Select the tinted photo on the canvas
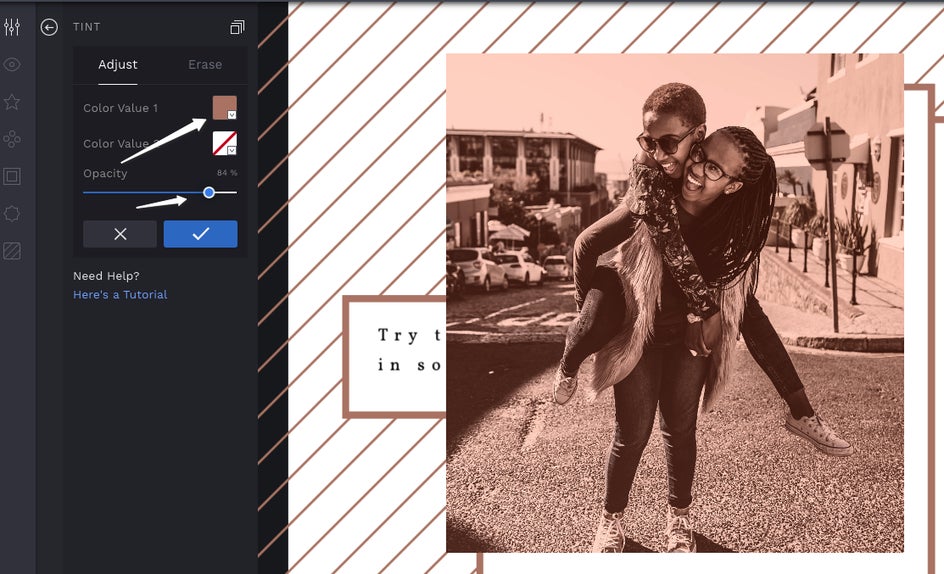Viewport: 944px width, 574px height. pyautogui.click(x=675, y=303)
